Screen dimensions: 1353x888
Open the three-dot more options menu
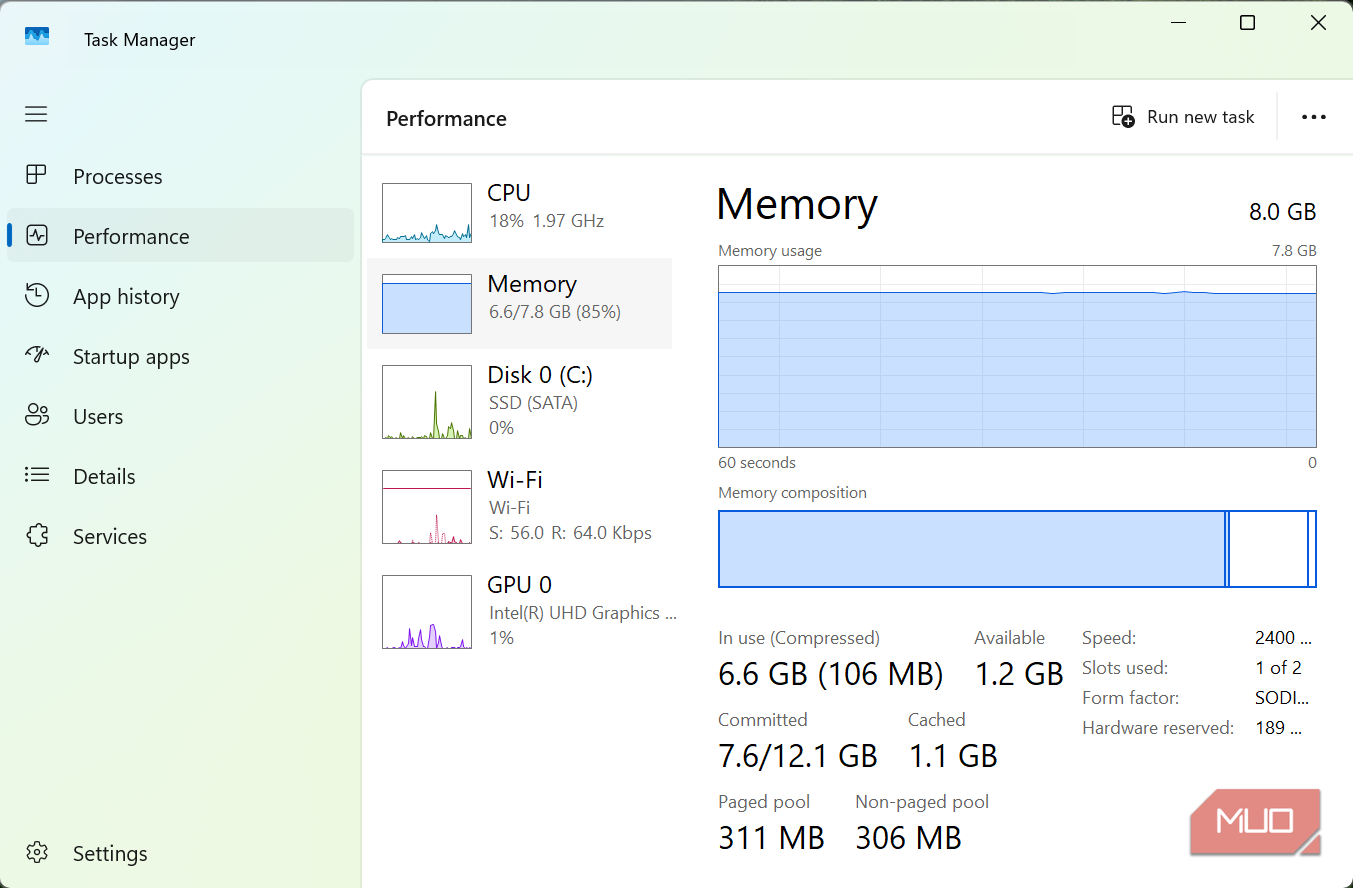click(1314, 117)
